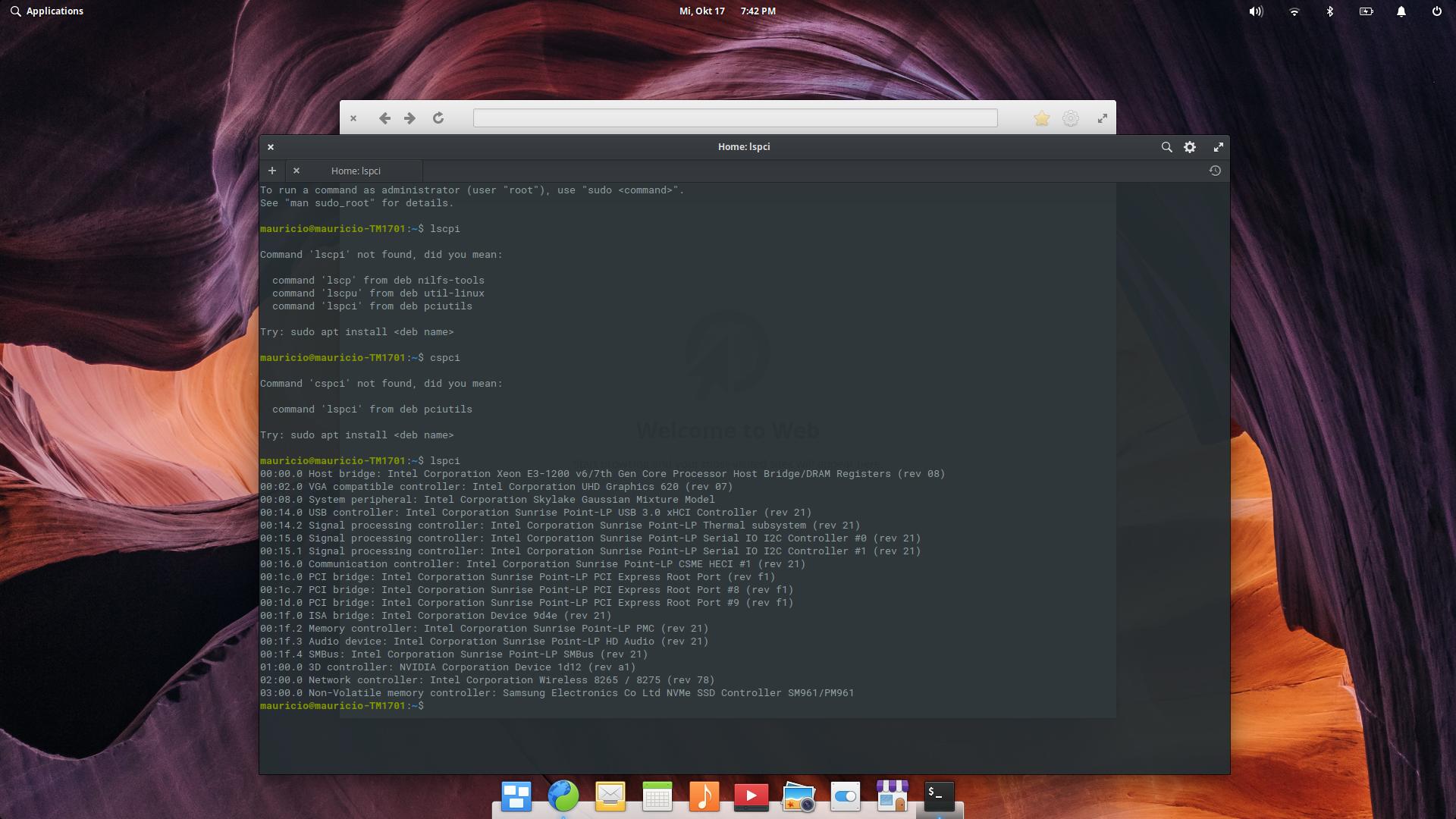The height and width of the screenshot is (819, 1456).
Task: Open System Settings from the dock
Action: click(846, 796)
